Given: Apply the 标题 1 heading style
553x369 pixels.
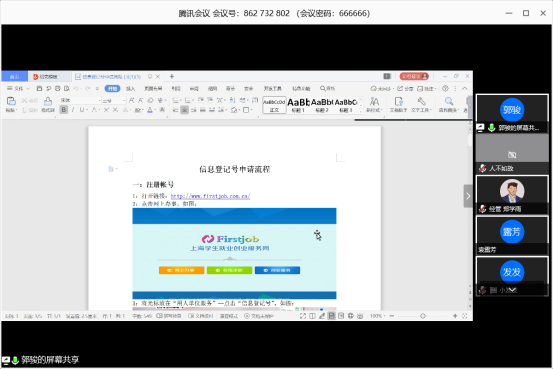Looking at the screenshot, I should click(x=298, y=105).
